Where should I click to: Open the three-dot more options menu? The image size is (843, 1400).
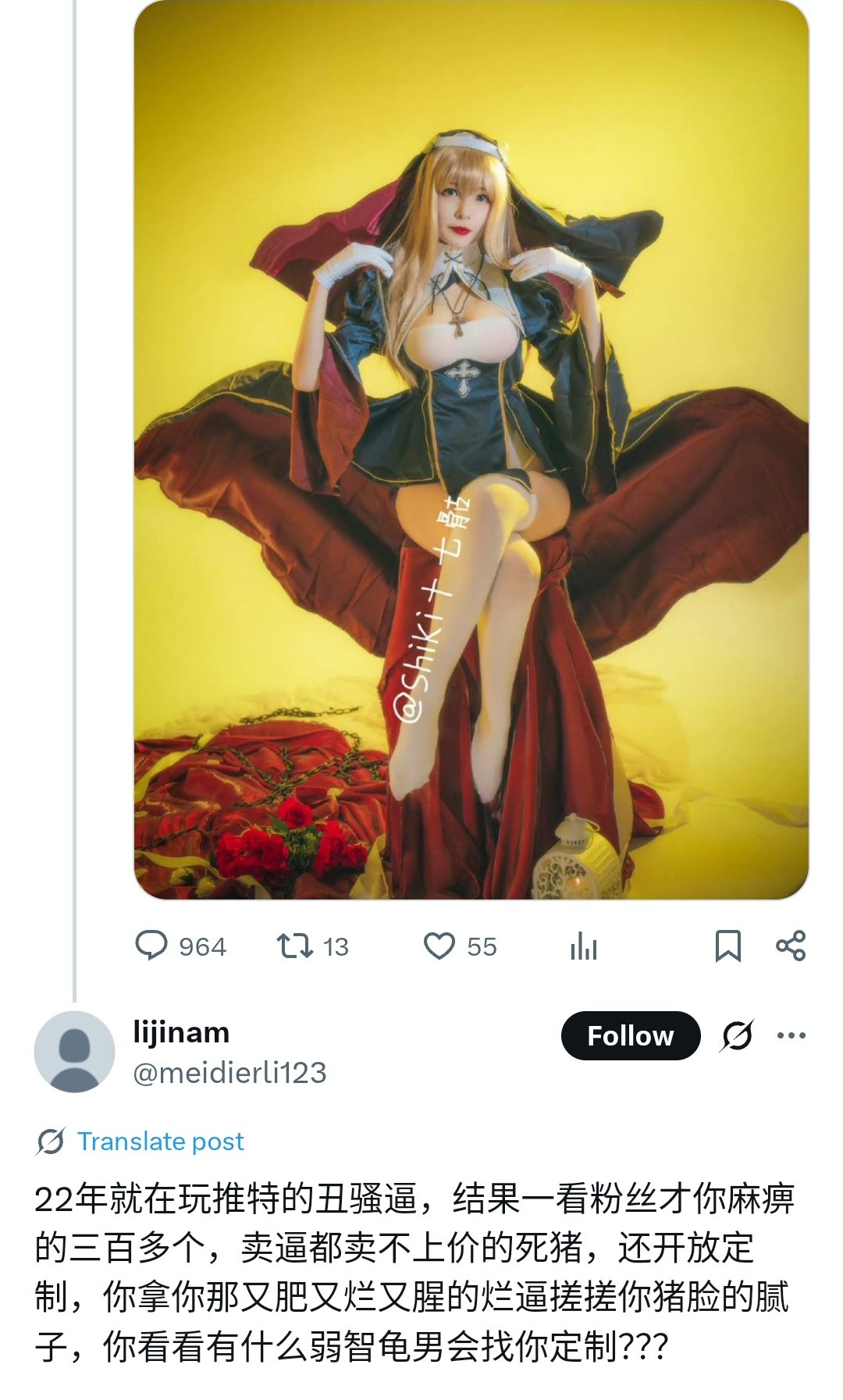coord(791,1035)
